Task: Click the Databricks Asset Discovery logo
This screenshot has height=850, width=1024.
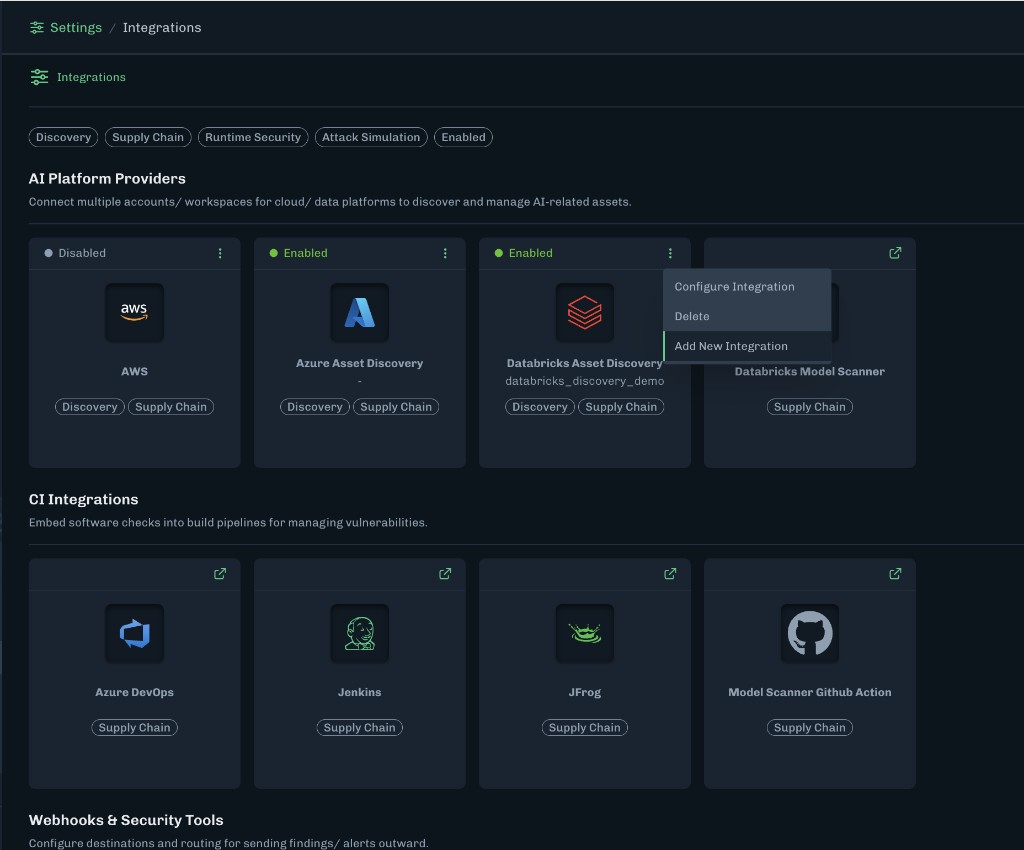Action: [x=584, y=313]
